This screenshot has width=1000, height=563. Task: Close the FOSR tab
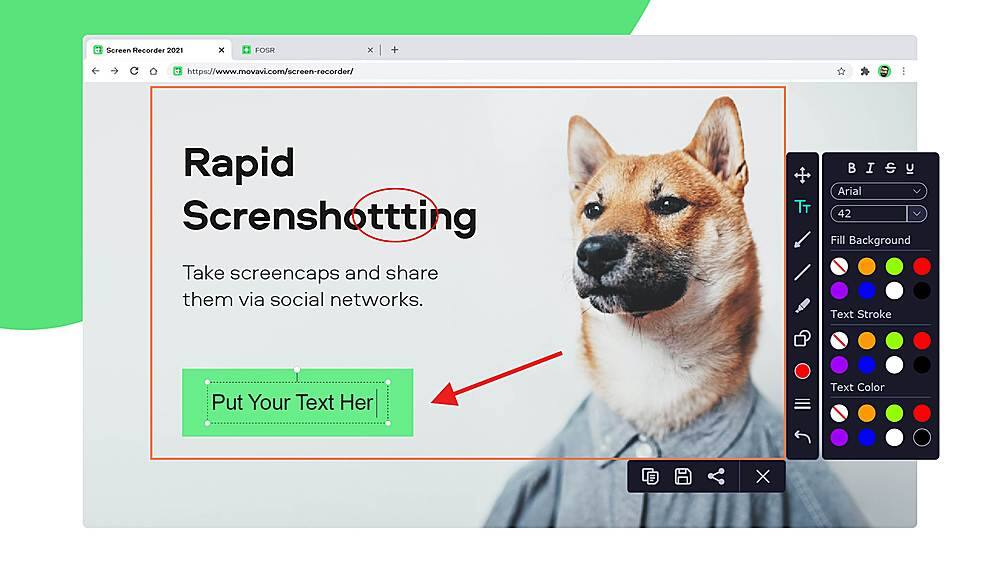[370, 50]
